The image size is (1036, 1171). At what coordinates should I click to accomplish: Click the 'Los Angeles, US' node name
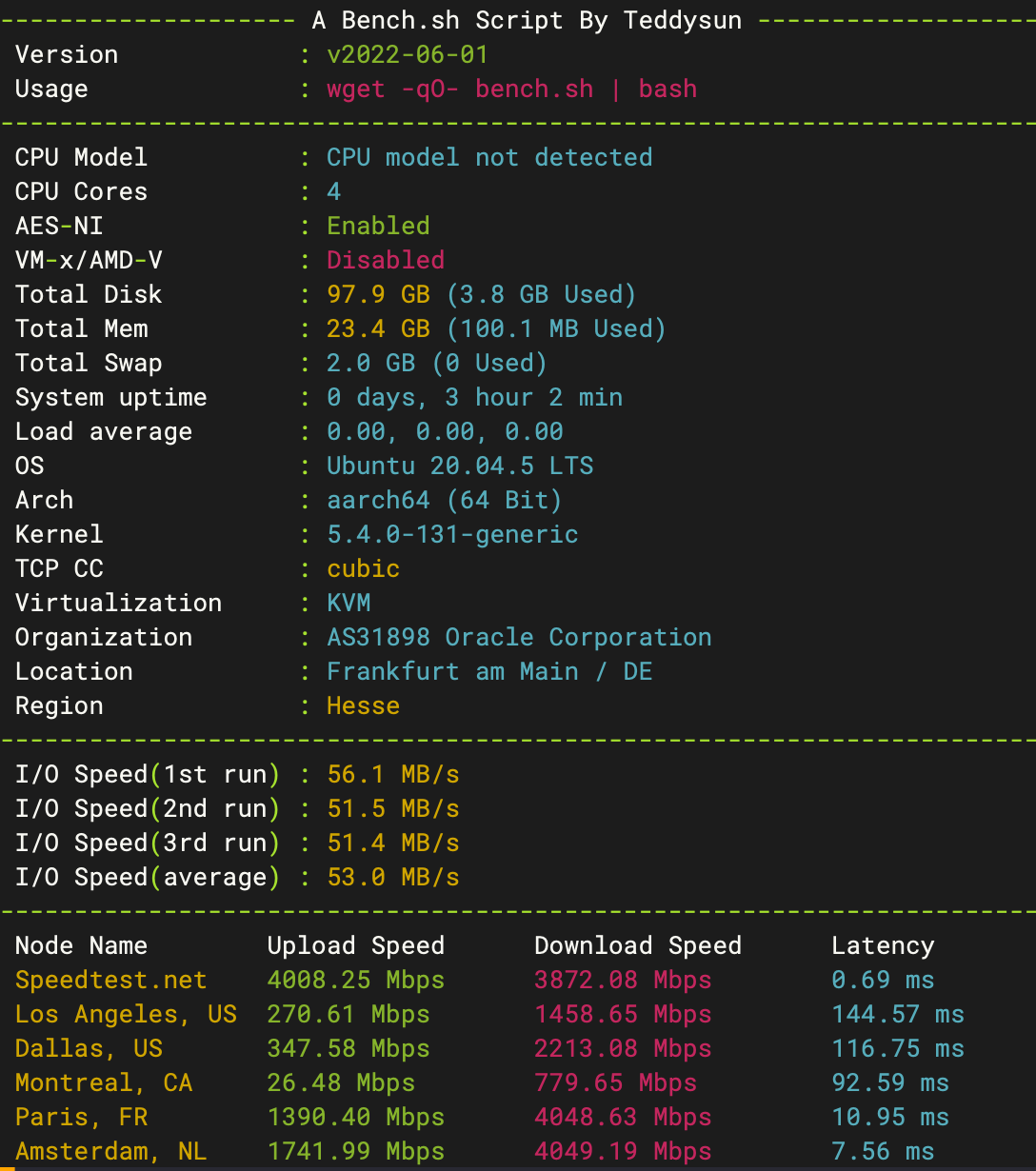pyautogui.click(x=126, y=1014)
